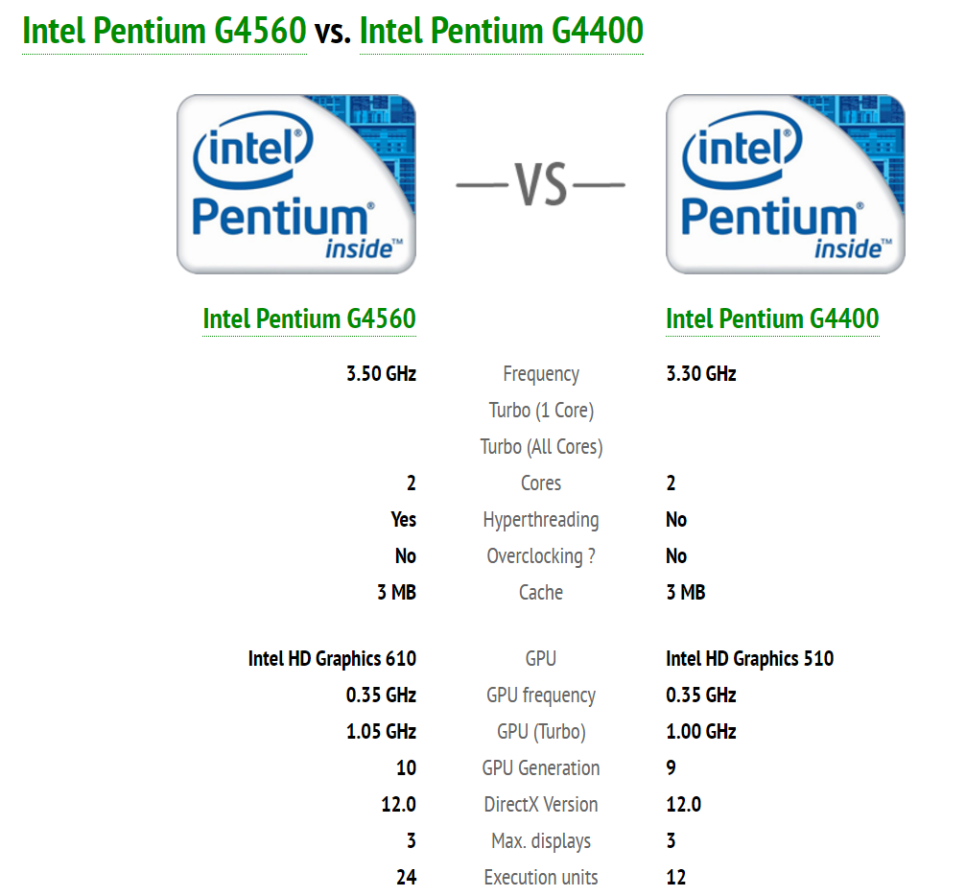The height and width of the screenshot is (896, 966).
Task: Open Intel Pentium G4400 link in page title
Action: (501, 31)
